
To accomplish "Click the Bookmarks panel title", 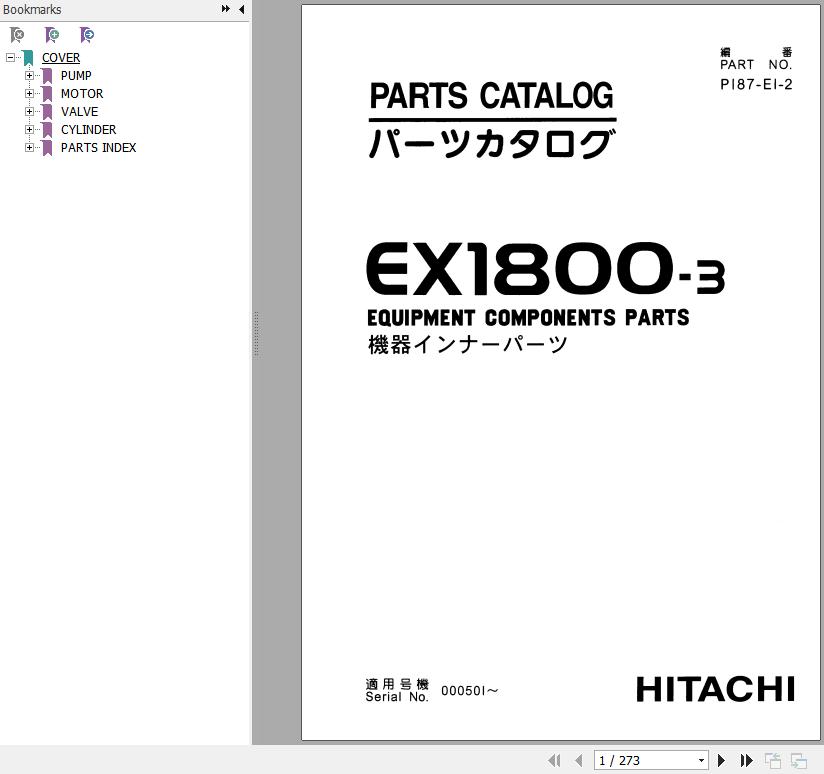I will point(32,9).
